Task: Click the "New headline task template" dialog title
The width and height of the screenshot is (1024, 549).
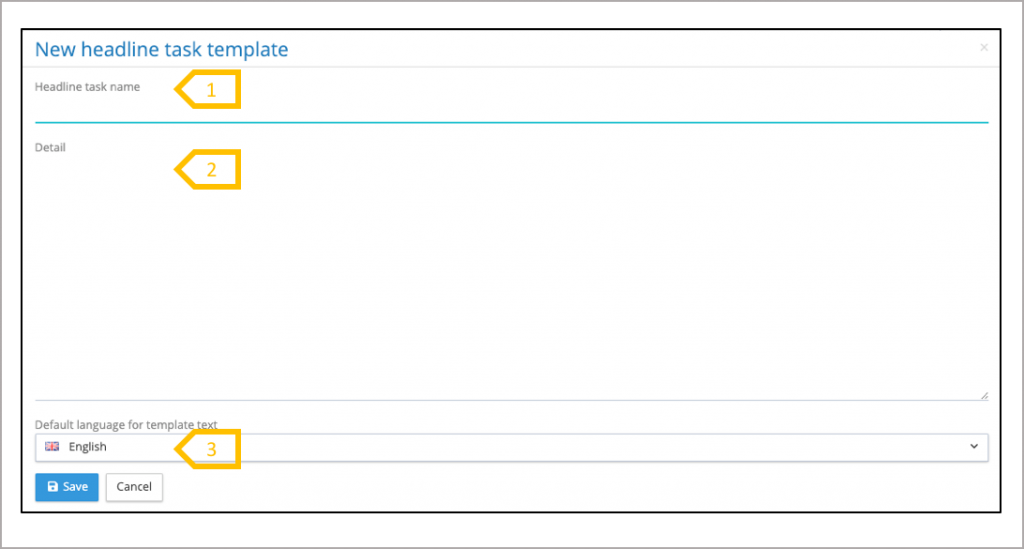Action: 162,48
